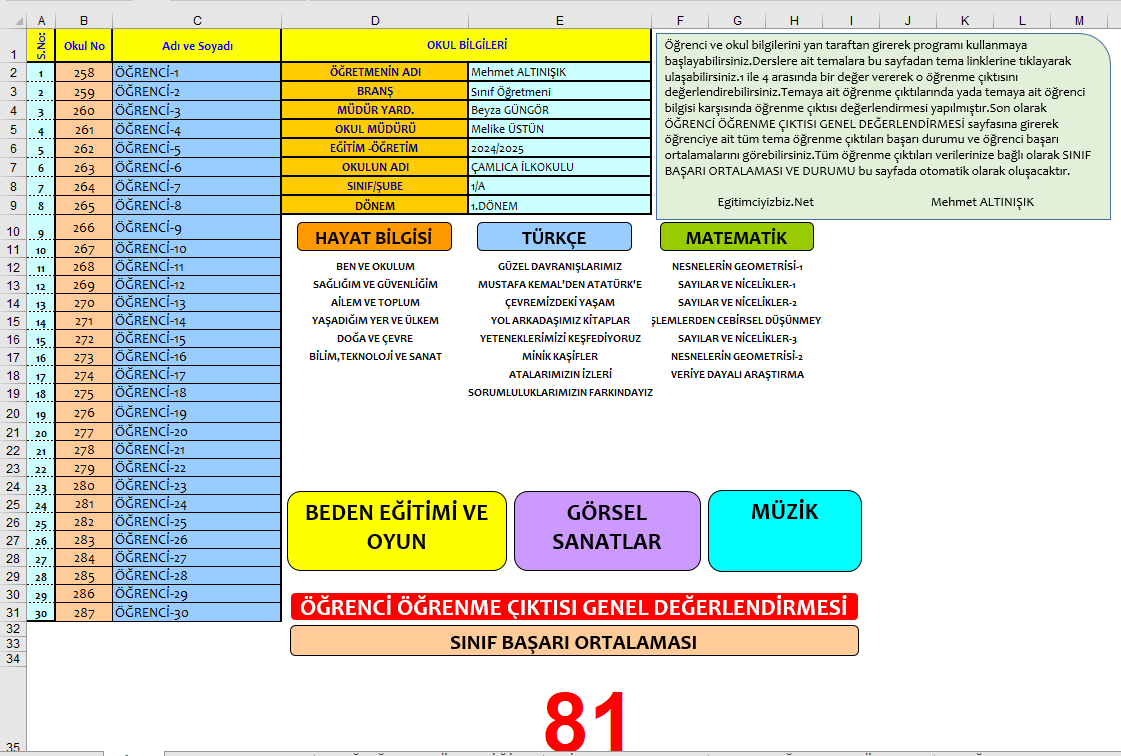Select student name cell ÖĞRENCİ-22

(x=197, y=467)
